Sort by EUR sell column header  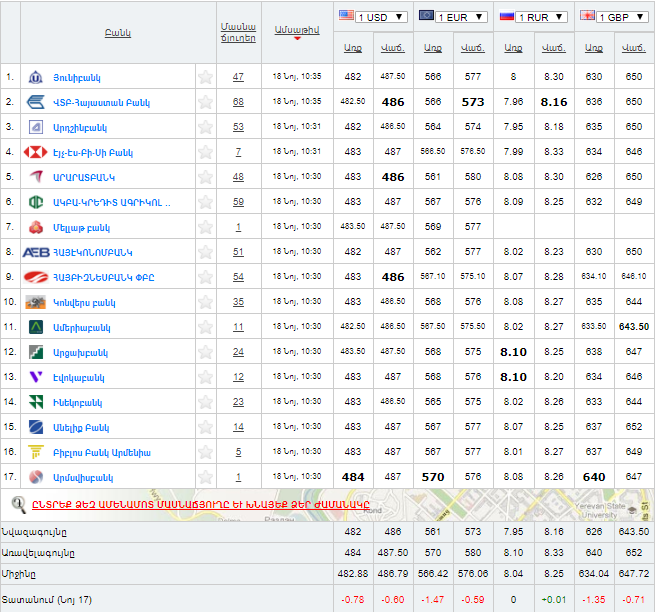[x=473, y=48]
